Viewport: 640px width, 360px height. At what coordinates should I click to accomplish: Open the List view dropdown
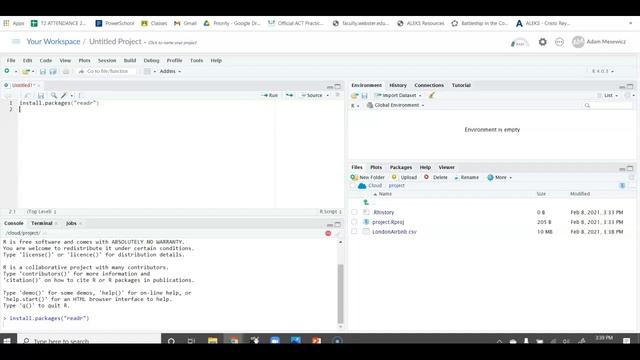tap(608, 95)
